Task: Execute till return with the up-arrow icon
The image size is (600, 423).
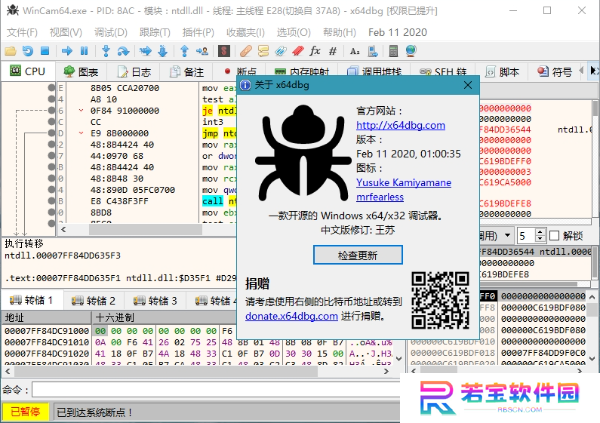Action: tap(184, 51)
